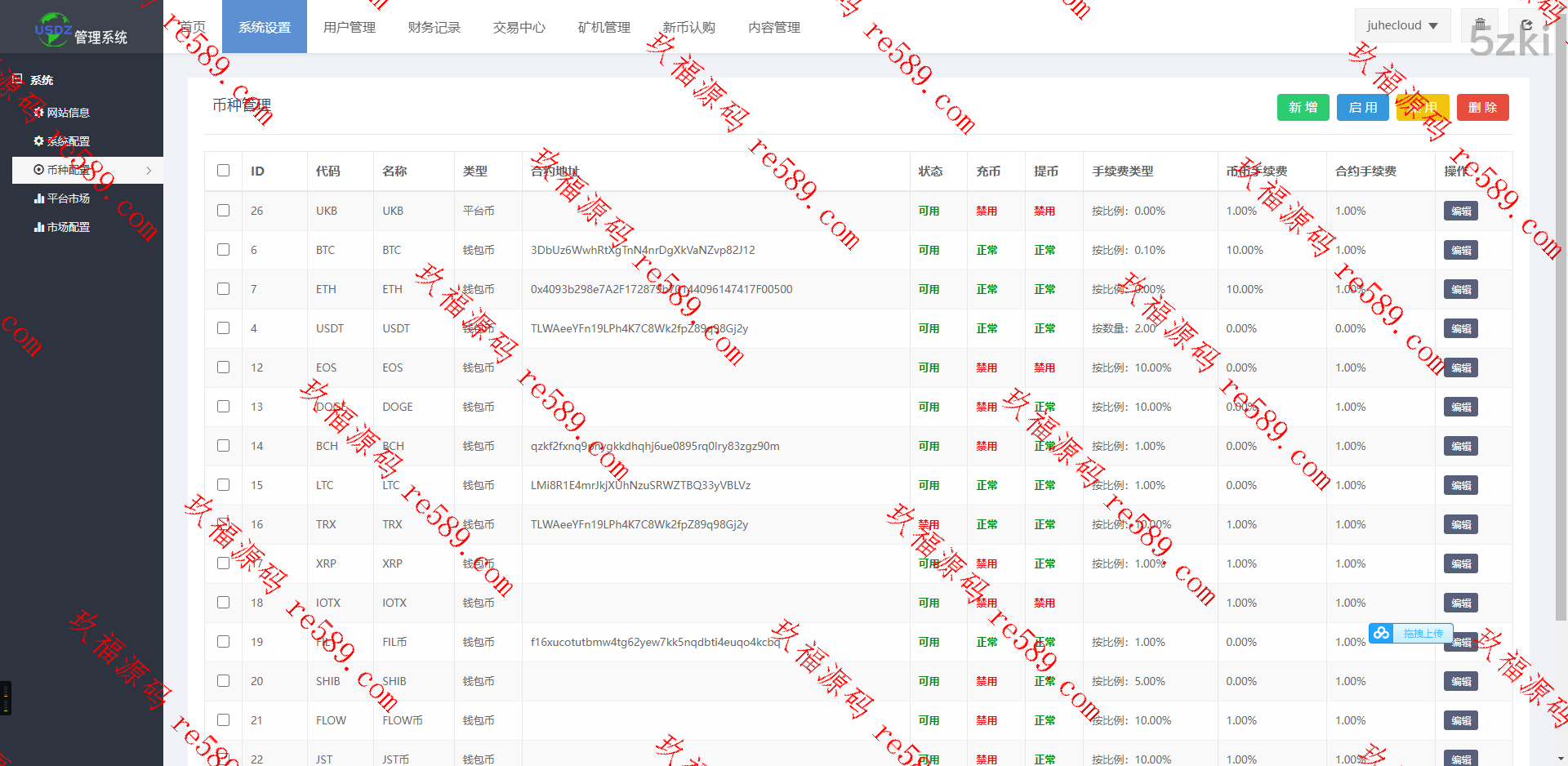
Task: Click the trash icon in top bar
Action: [x=1480, y=24]
